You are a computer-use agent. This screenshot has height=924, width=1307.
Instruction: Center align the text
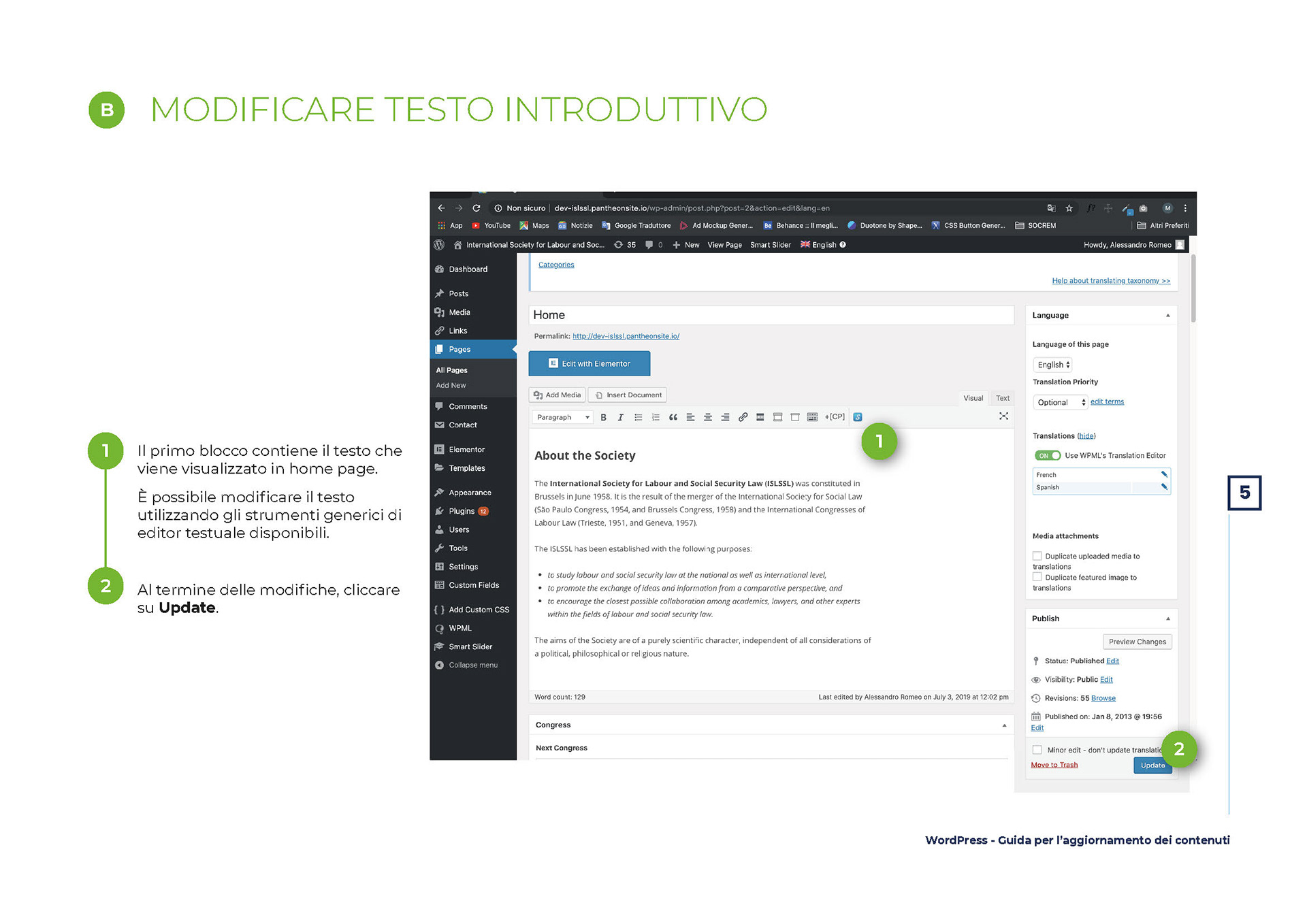tap(707, 417)
